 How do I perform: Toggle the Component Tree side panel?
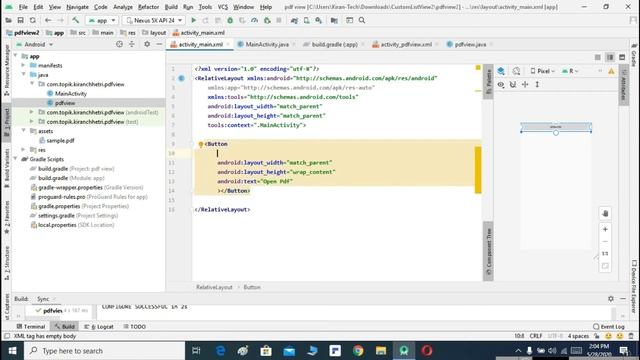point(488,251)
